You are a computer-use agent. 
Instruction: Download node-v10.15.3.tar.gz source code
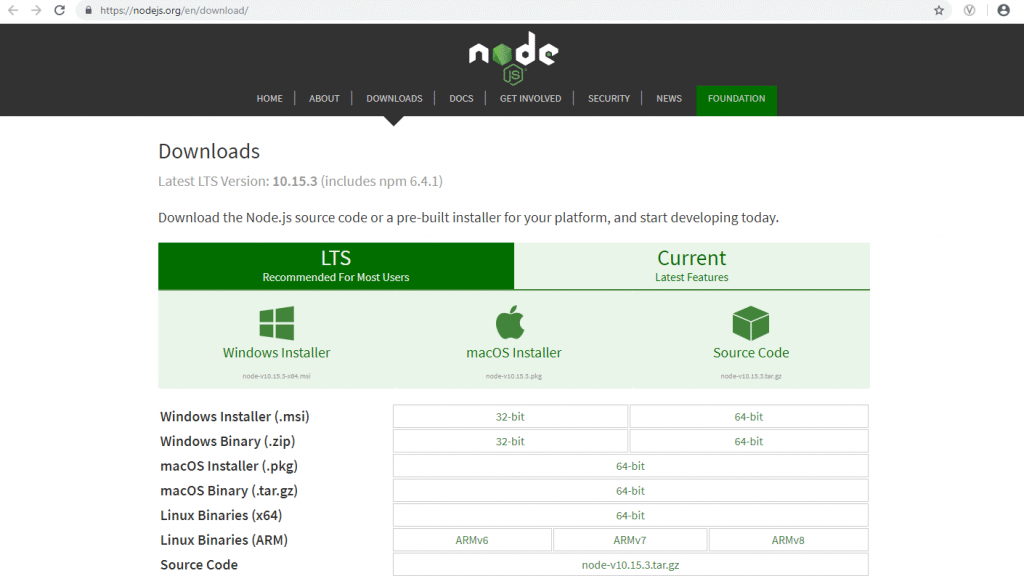click(630, 564)
